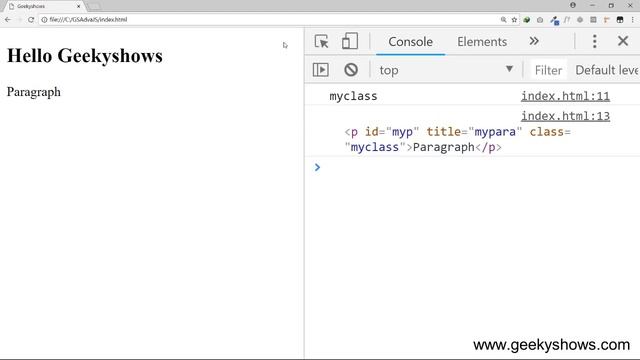Open Chrome profile icon in title bar

tap(573, 5)
